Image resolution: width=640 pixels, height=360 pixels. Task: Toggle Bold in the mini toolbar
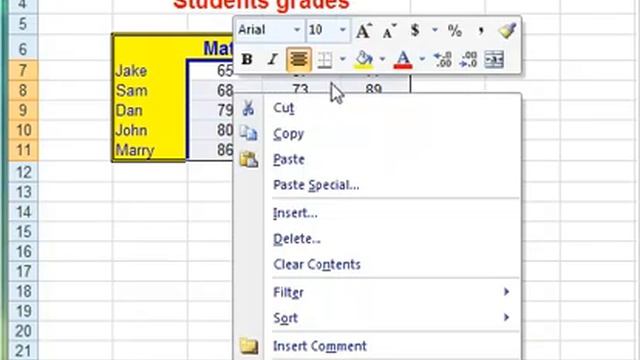click(x=247, y=60)
